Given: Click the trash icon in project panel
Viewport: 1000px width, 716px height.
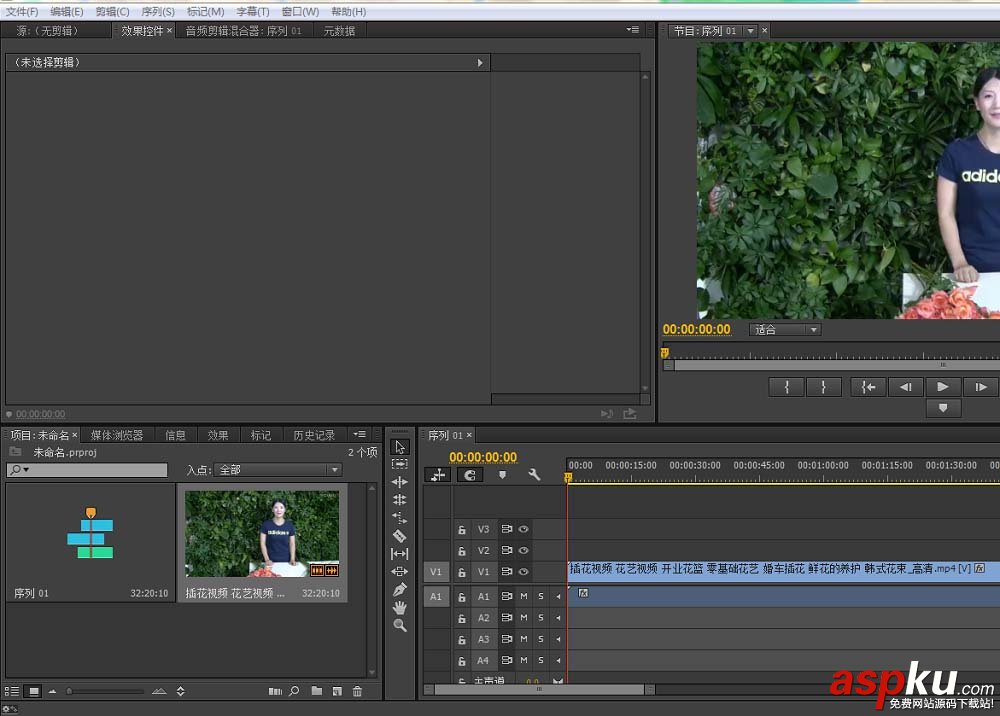Looking at the screenshot, I should tap(357, 691).
